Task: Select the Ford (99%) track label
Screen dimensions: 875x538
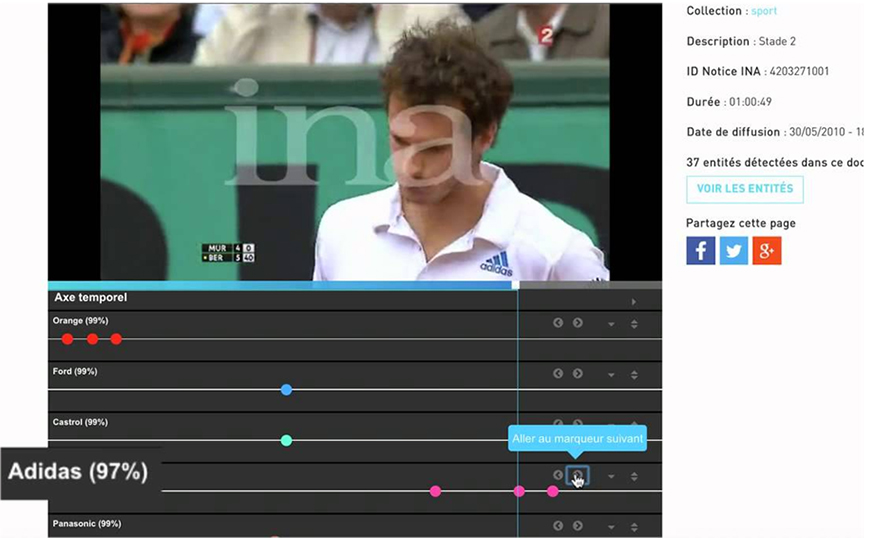Action: tap(75, 372)
